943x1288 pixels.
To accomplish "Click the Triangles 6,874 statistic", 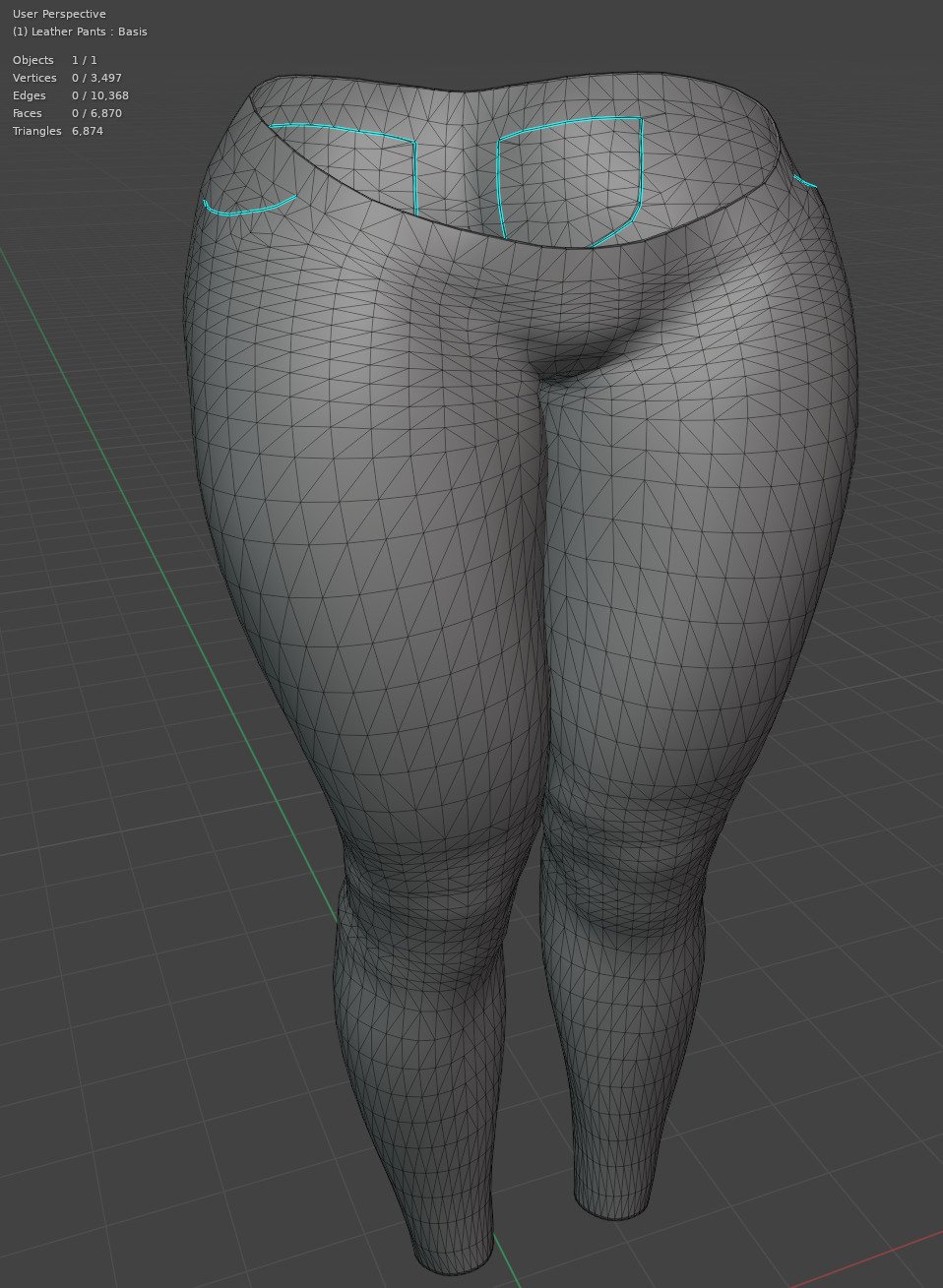I will (x=58, y=131).
